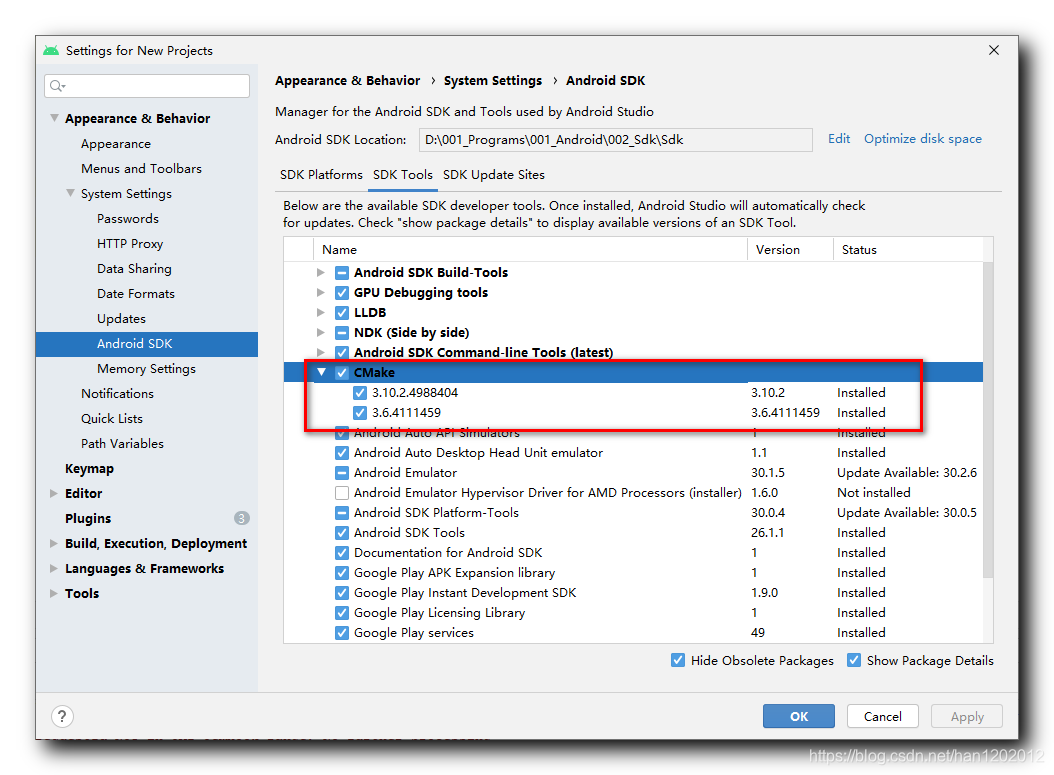Focus the settings search box
1054x775 pixels.
point(147,86)
